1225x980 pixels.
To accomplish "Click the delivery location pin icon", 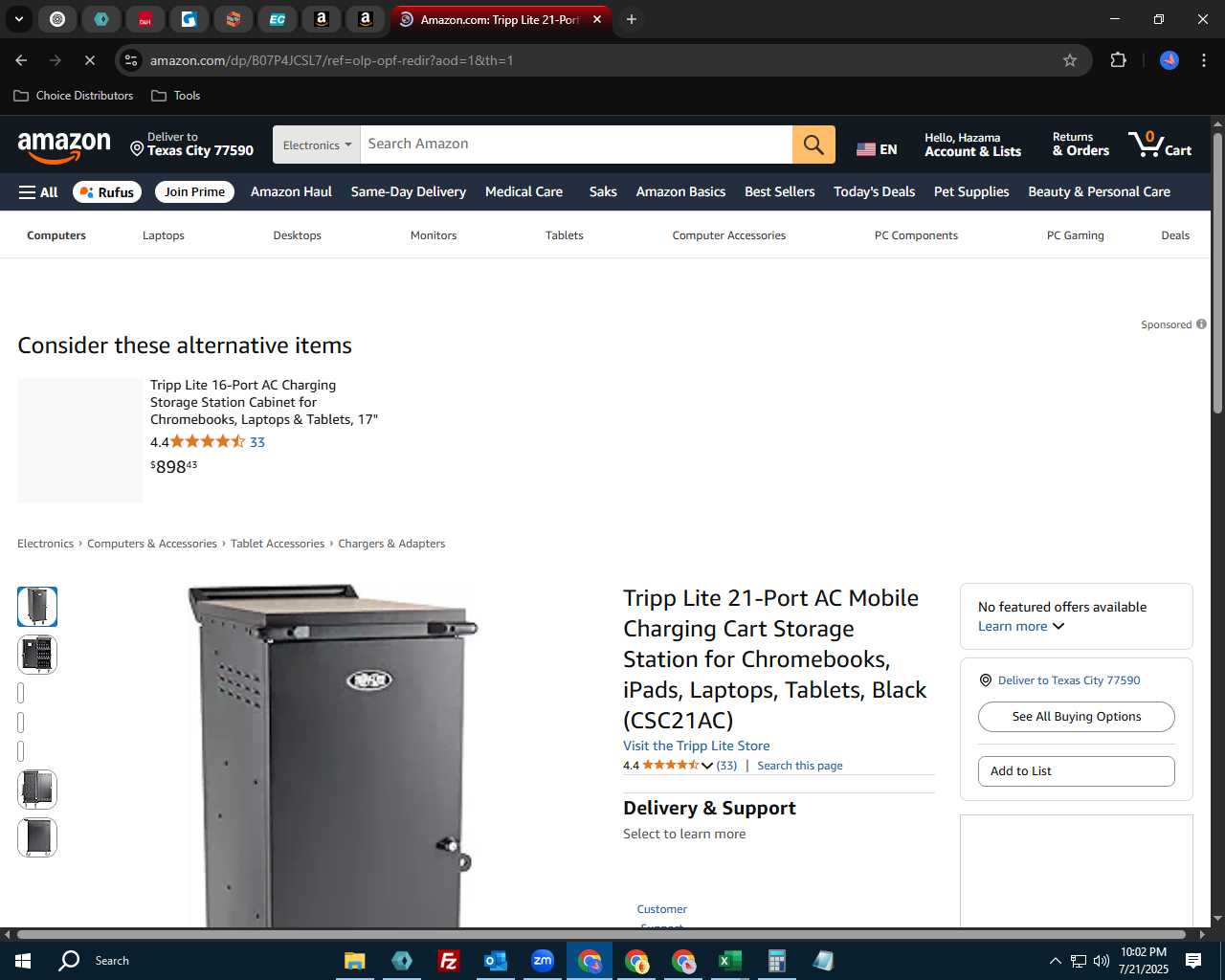I will 137,149.
